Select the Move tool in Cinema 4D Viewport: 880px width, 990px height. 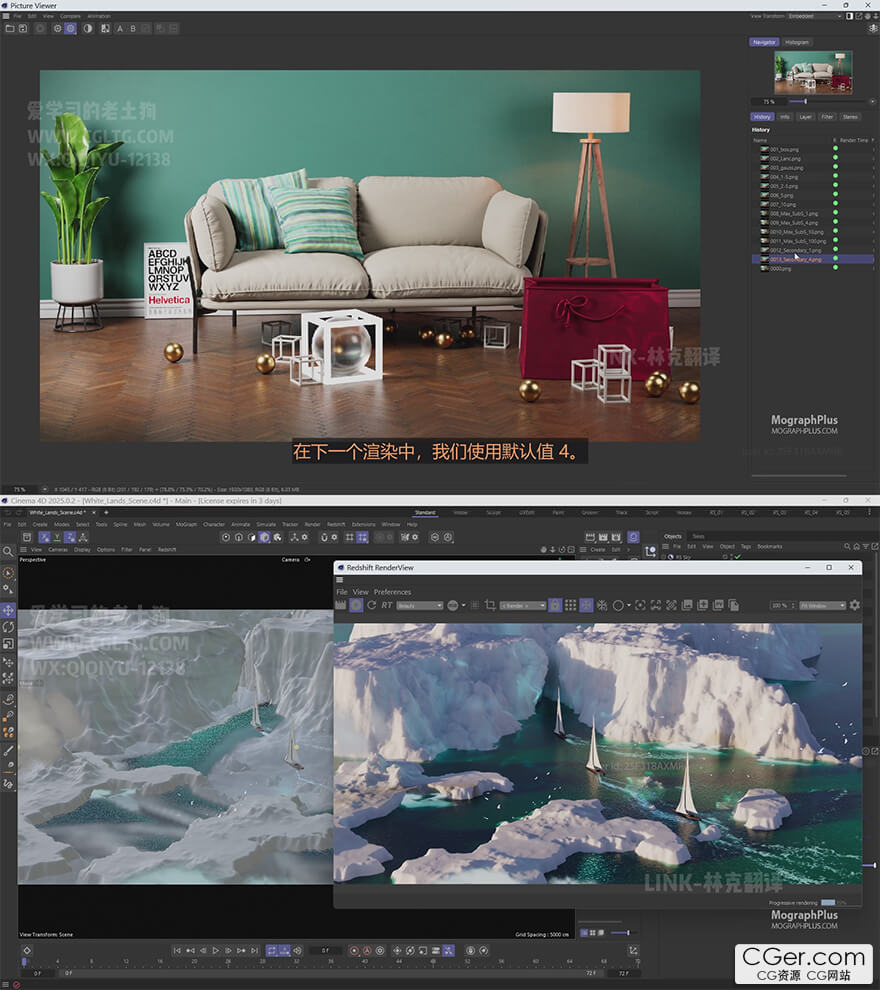8,610
